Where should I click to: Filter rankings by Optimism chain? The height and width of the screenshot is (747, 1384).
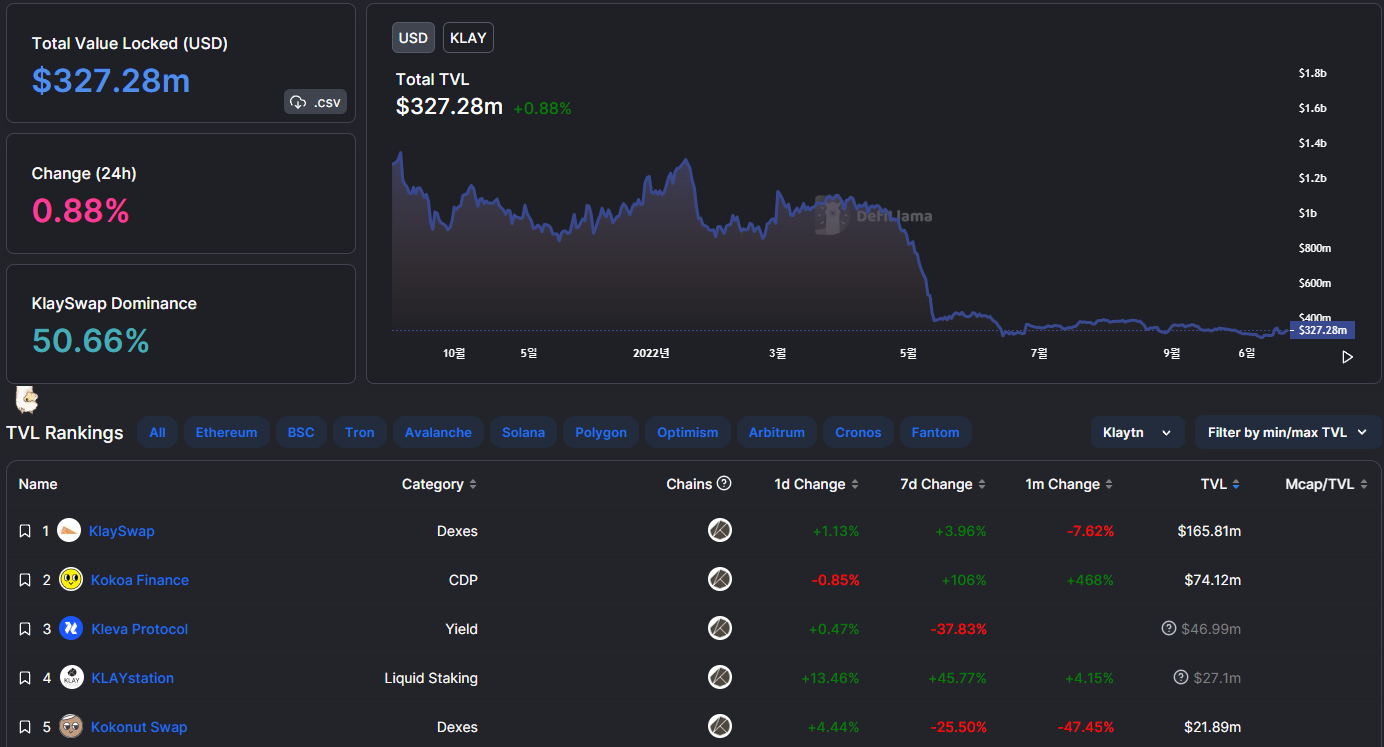click(x=688, y=433)
